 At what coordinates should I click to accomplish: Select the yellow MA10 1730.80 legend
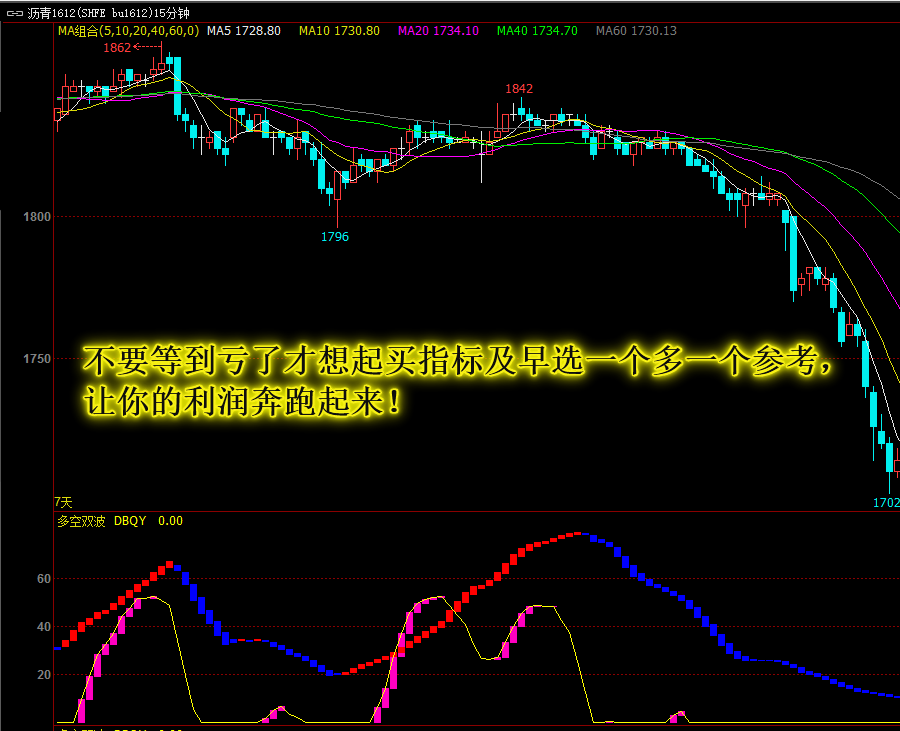[339, 31]
